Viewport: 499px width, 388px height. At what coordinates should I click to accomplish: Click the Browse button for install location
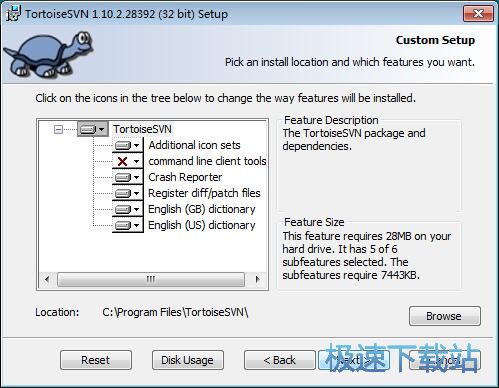pos(445,316)
